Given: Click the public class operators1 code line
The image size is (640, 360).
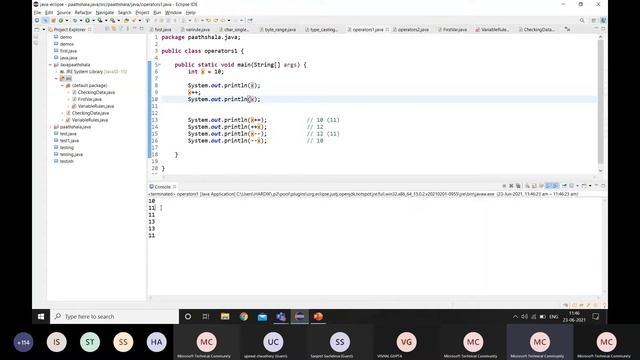Looking at the screenshot, I should point(202,51).
